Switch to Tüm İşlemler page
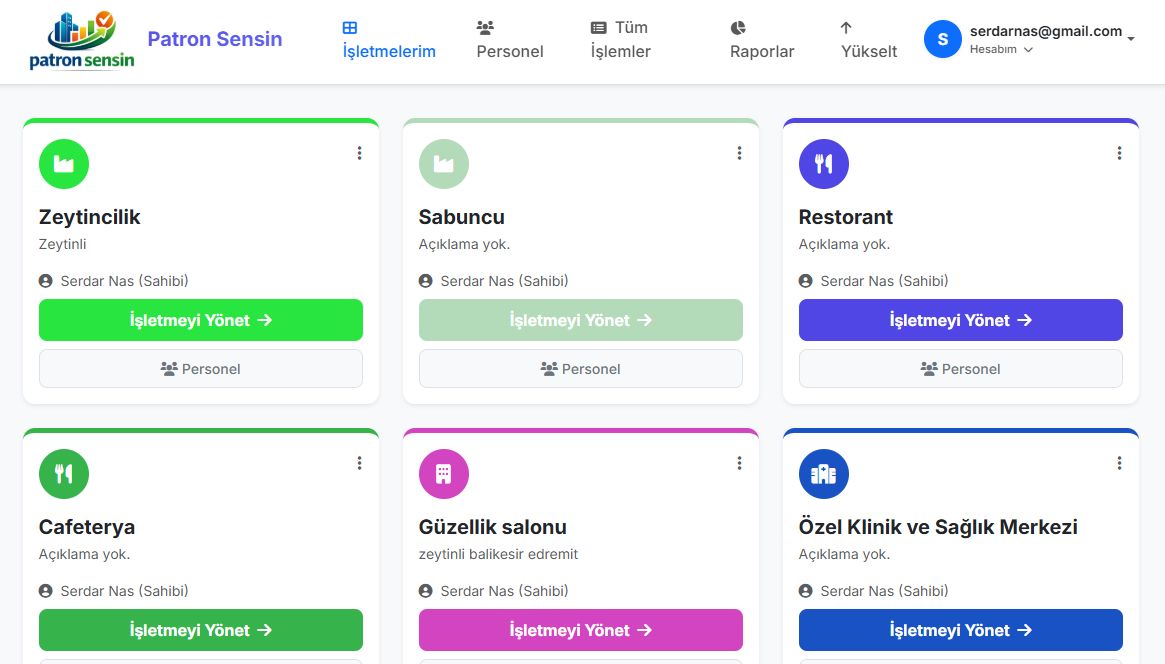The image size is (1165, 664). pos(620,40)
